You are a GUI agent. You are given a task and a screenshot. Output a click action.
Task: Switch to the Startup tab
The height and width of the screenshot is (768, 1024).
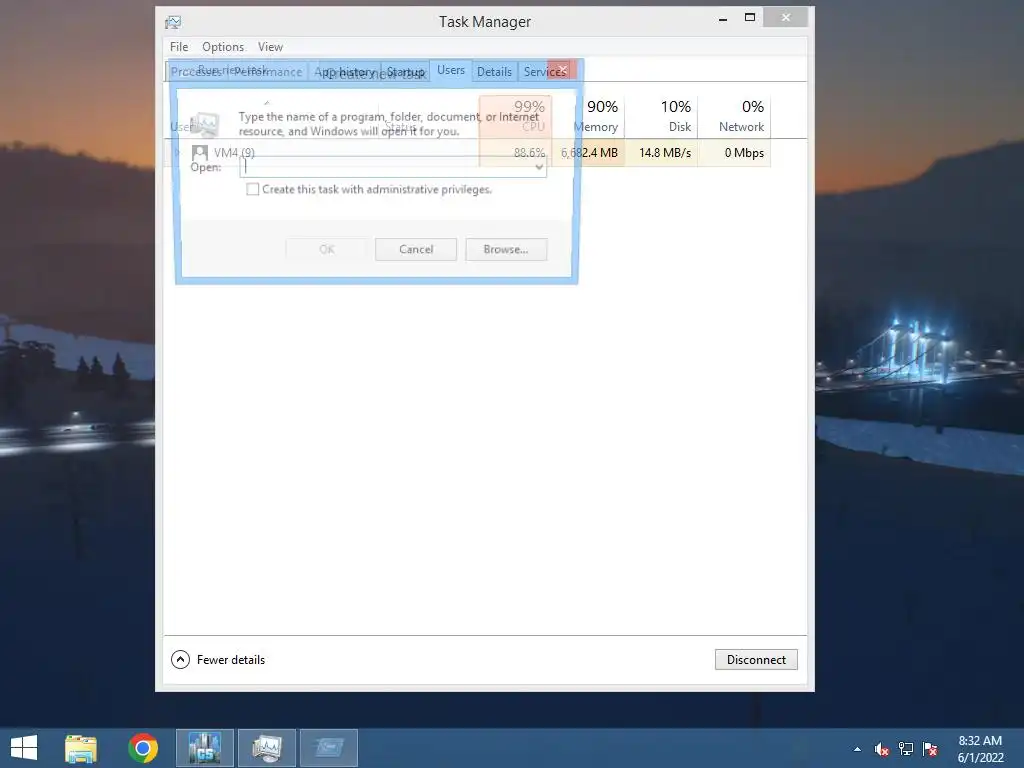[x=406, y=72]
